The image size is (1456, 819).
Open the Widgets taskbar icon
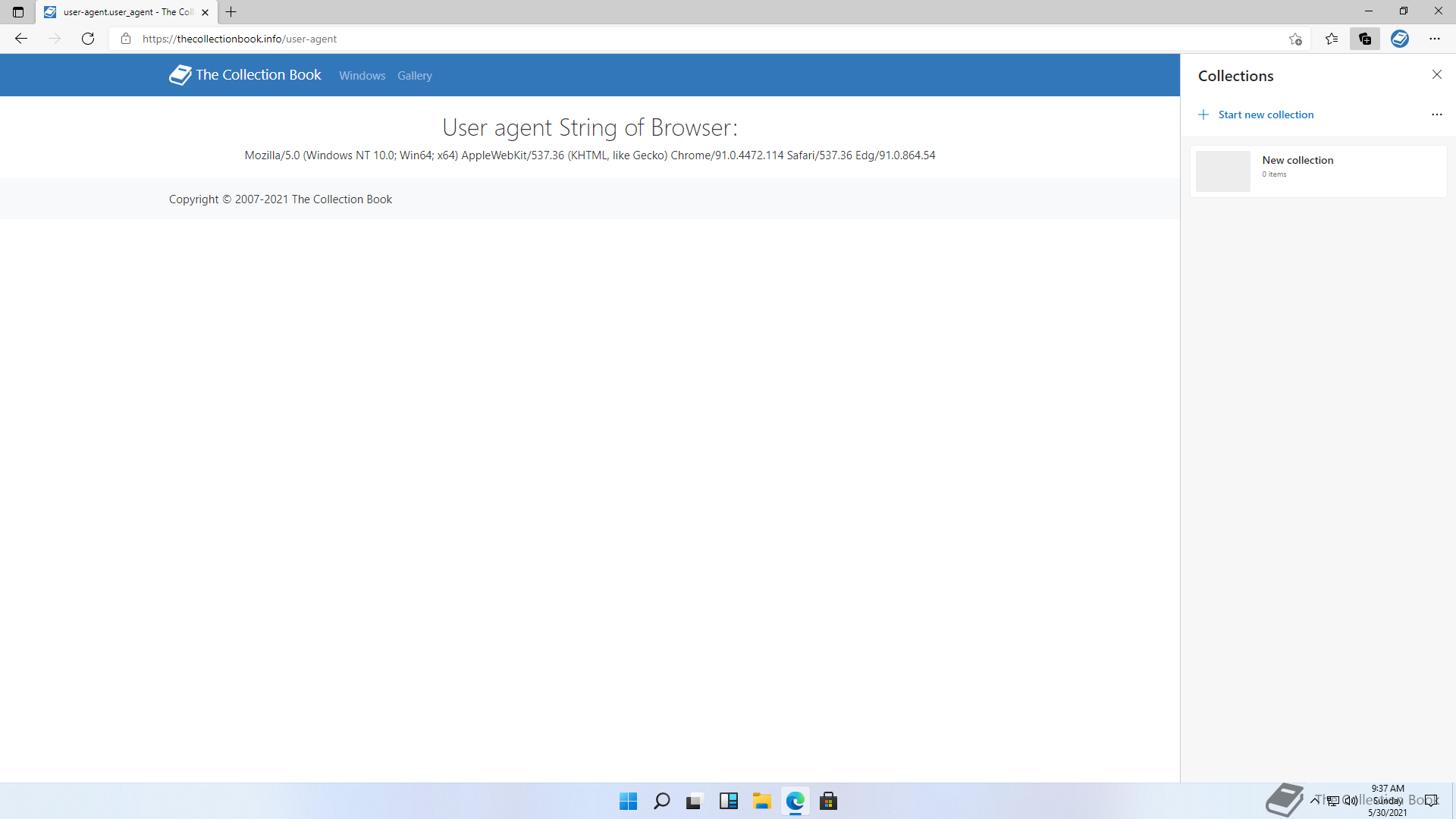point(729,801)
